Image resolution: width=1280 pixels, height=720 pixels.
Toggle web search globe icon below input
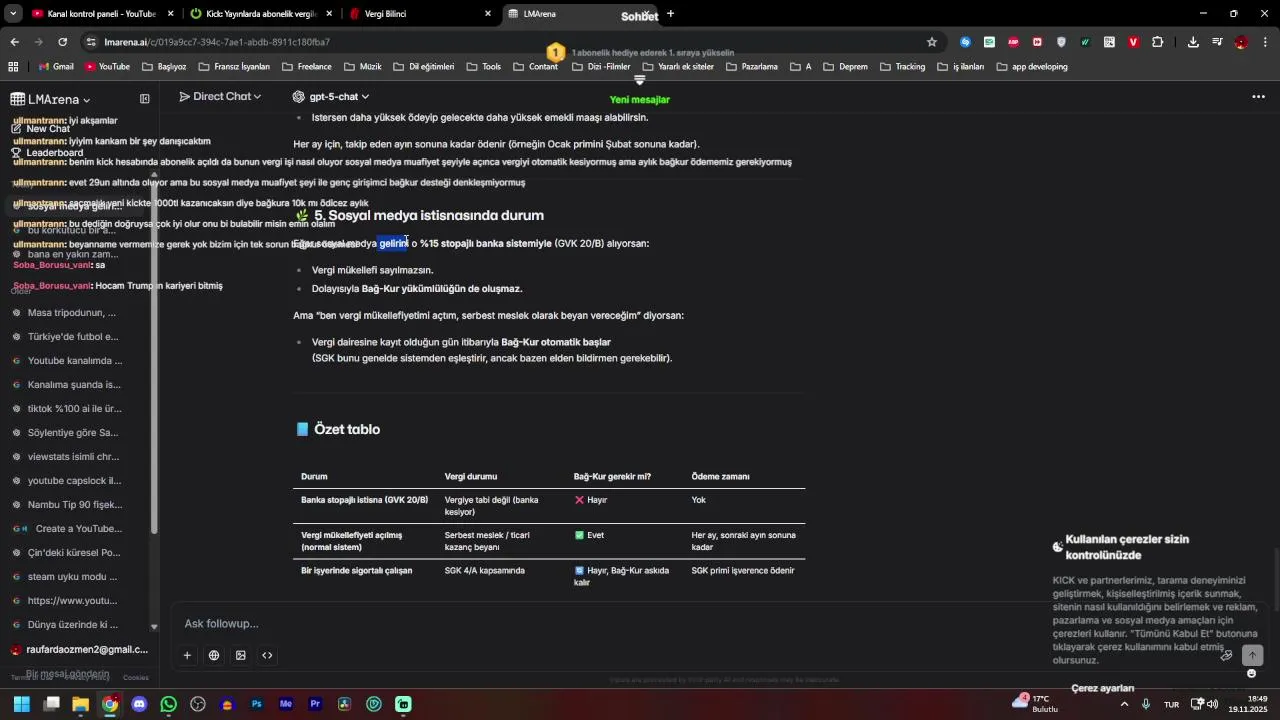[x=214, y=655]
